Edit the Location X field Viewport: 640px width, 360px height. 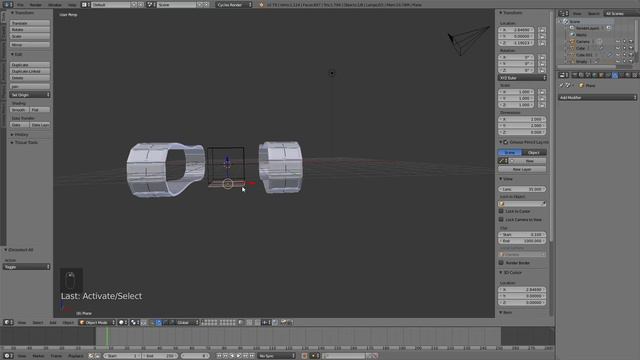516,30
